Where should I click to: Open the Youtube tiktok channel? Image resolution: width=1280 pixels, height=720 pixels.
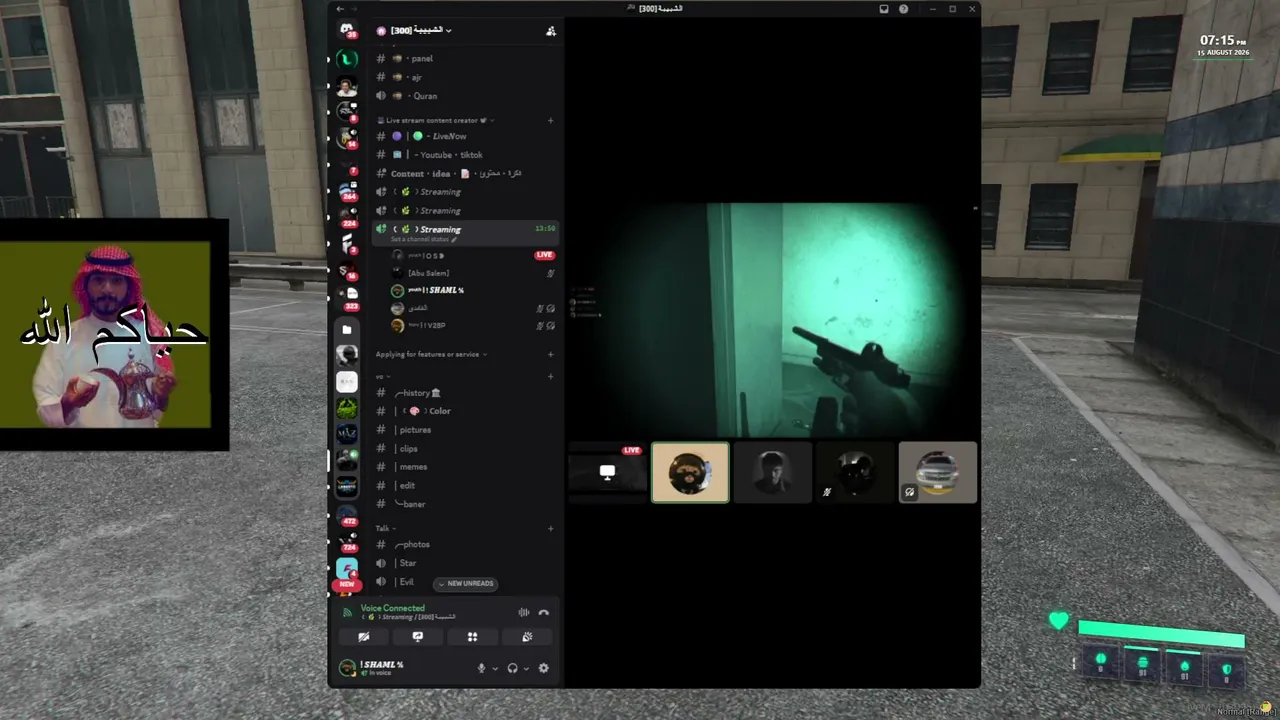pyautogui.click(x=465, y=155)
